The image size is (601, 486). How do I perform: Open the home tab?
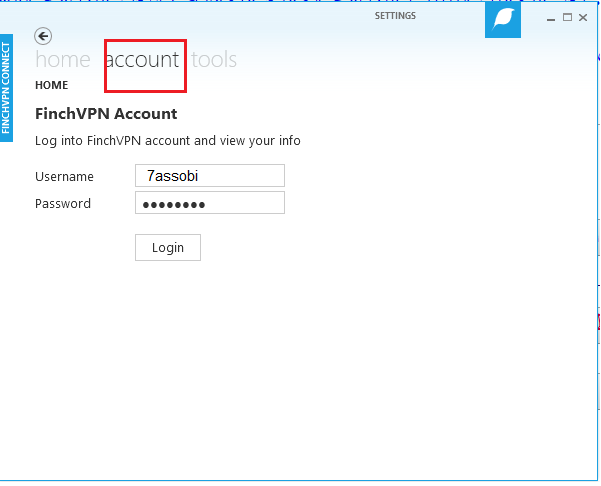coord(63,60)
